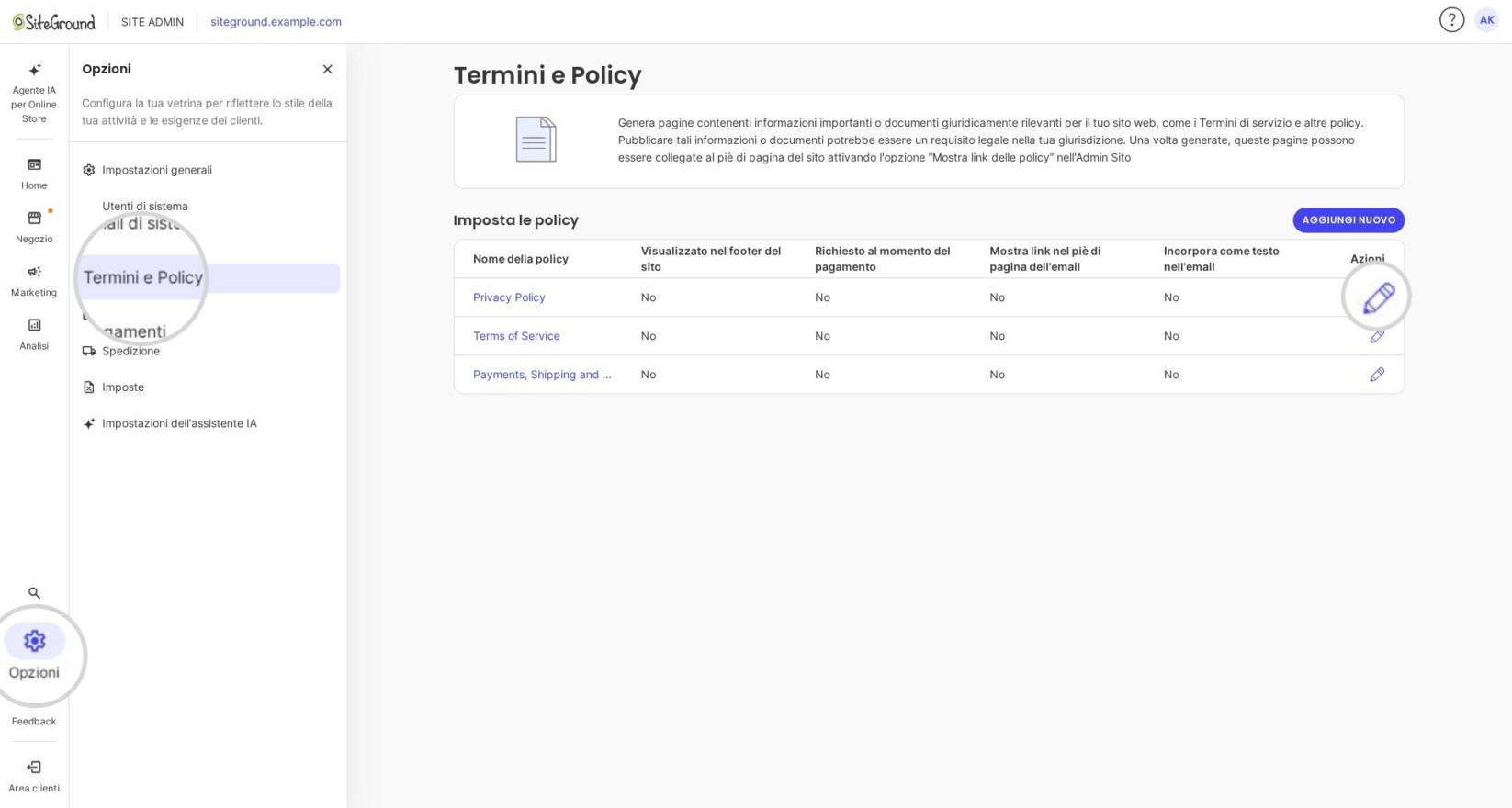Click the siteground.example.com link
This screenshot has width=1512, height=808.
click(x=276, y=22)
